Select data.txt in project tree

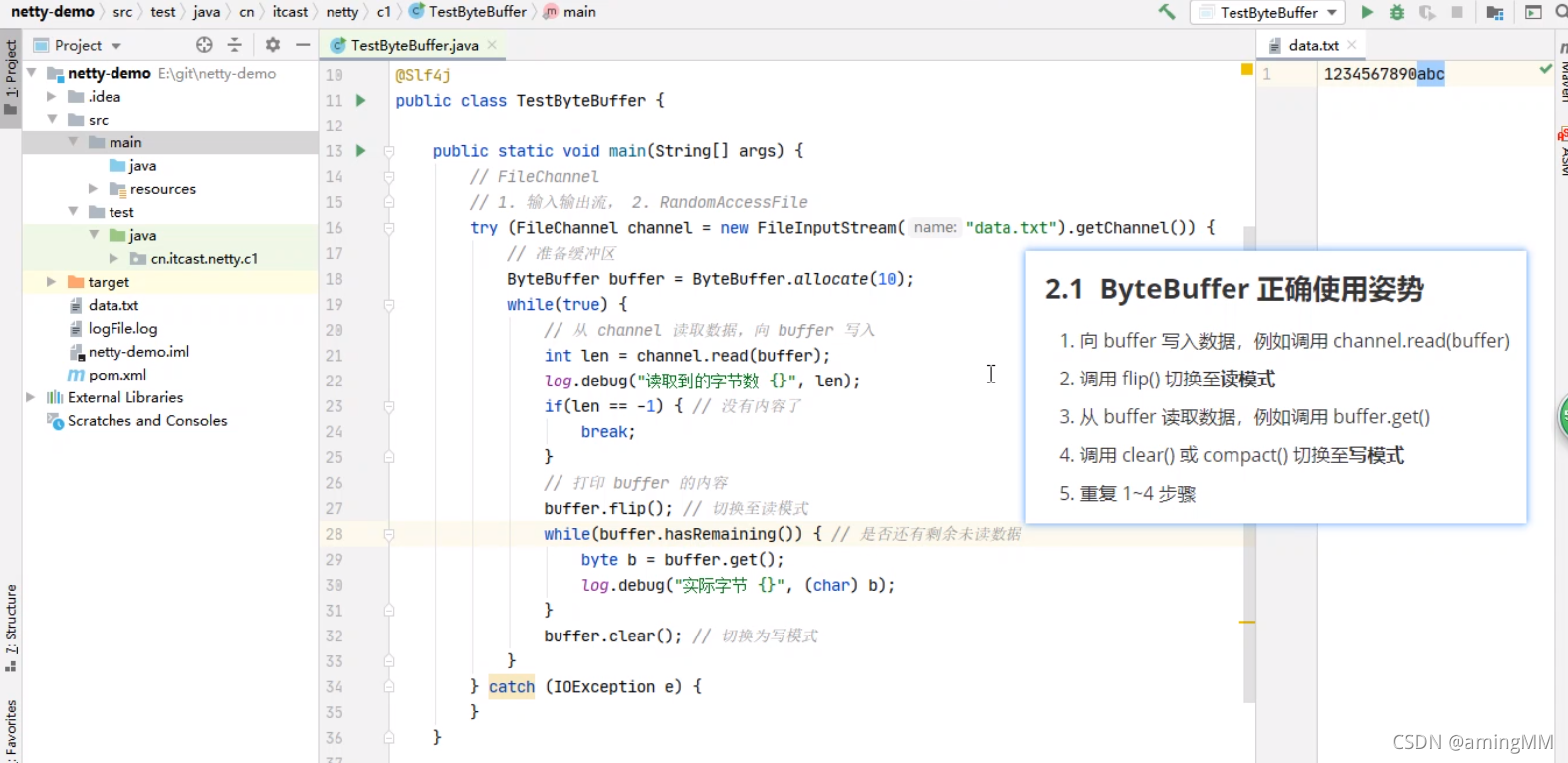(113, 305)
